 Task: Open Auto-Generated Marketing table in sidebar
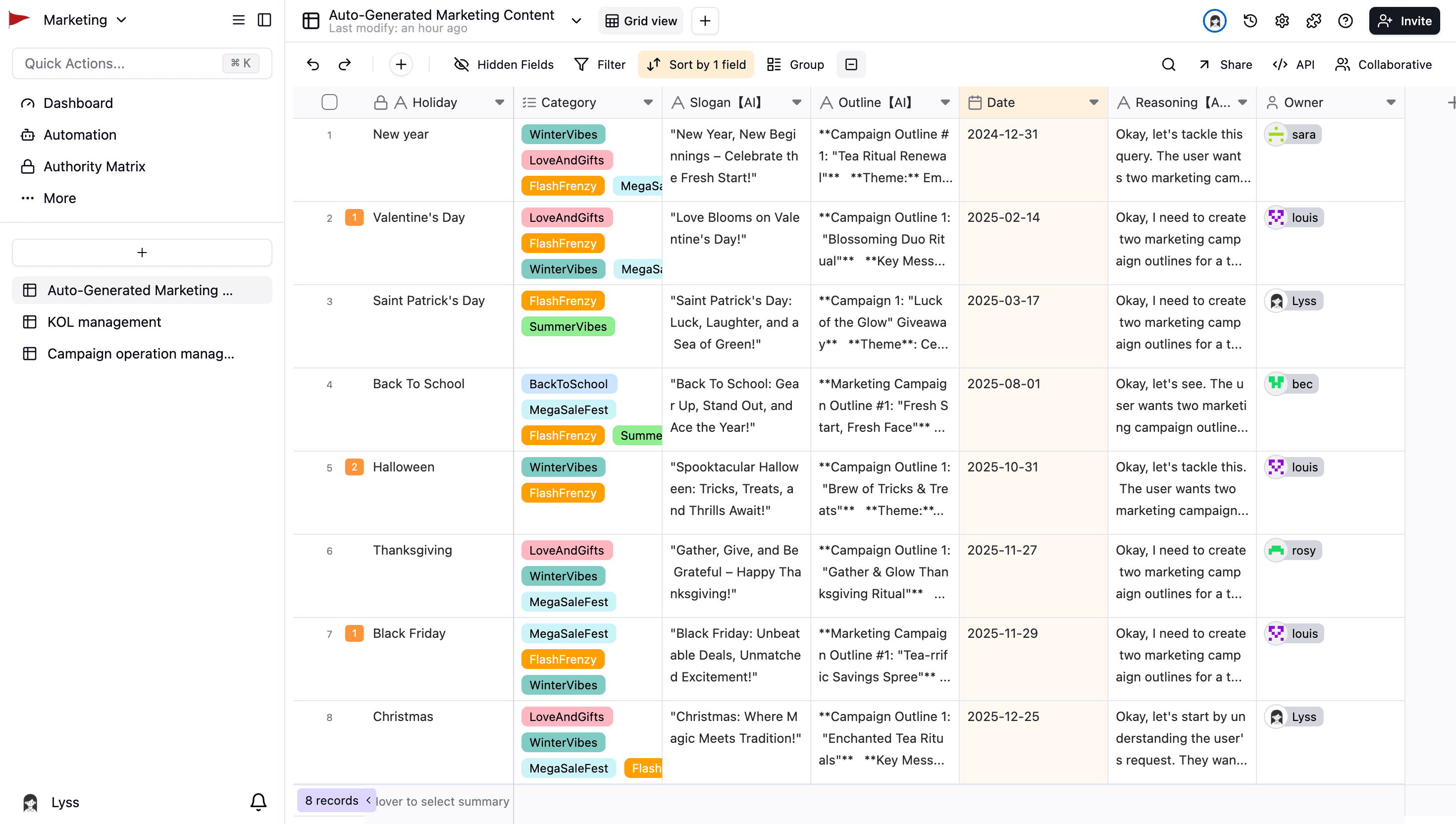click(x=143, y=290)
